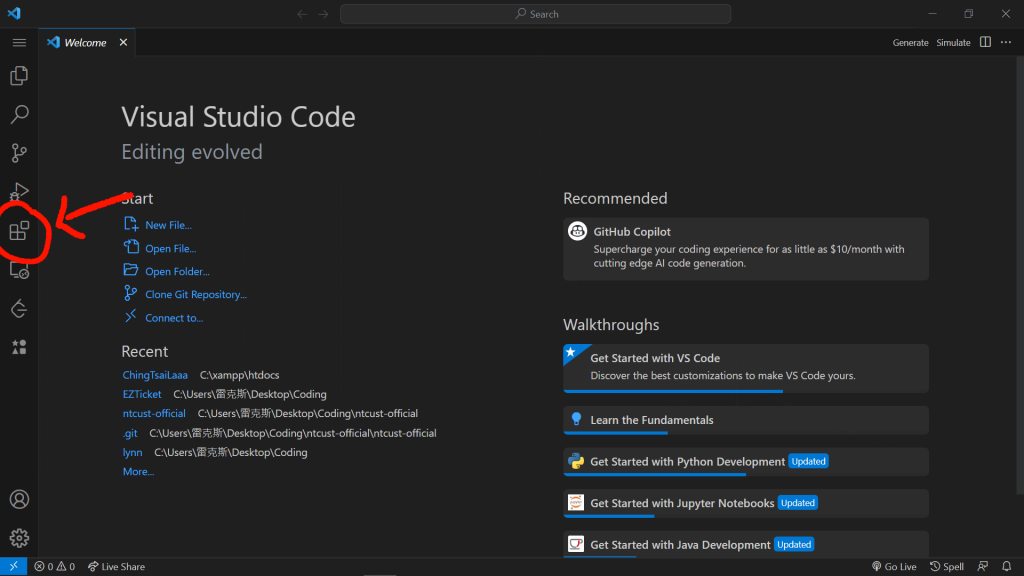The image size is (1024, 576).
Task: Open the Extensions view icon
Action: click(x=19, y=231)
